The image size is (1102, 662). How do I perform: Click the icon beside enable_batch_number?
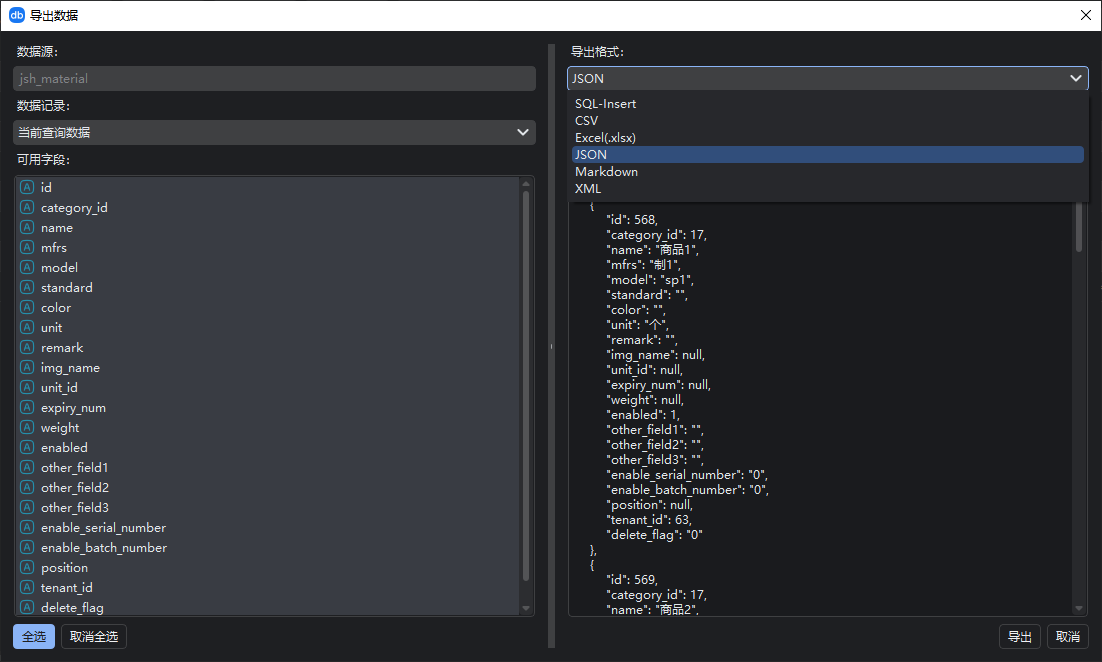pyautogui.click(x=27, y=547)
